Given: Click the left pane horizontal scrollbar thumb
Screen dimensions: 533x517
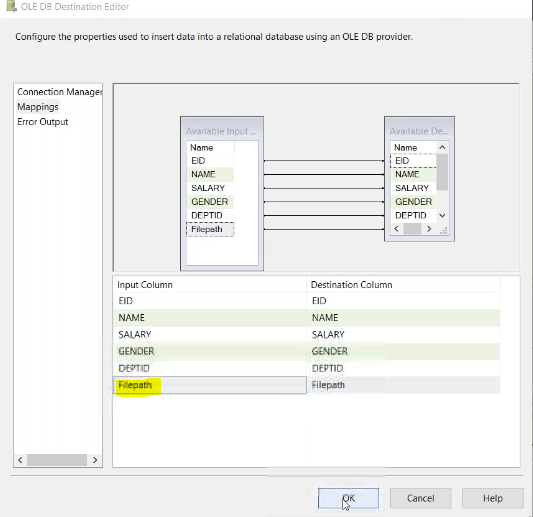Looking at the screenshot, I should [57, 460].
